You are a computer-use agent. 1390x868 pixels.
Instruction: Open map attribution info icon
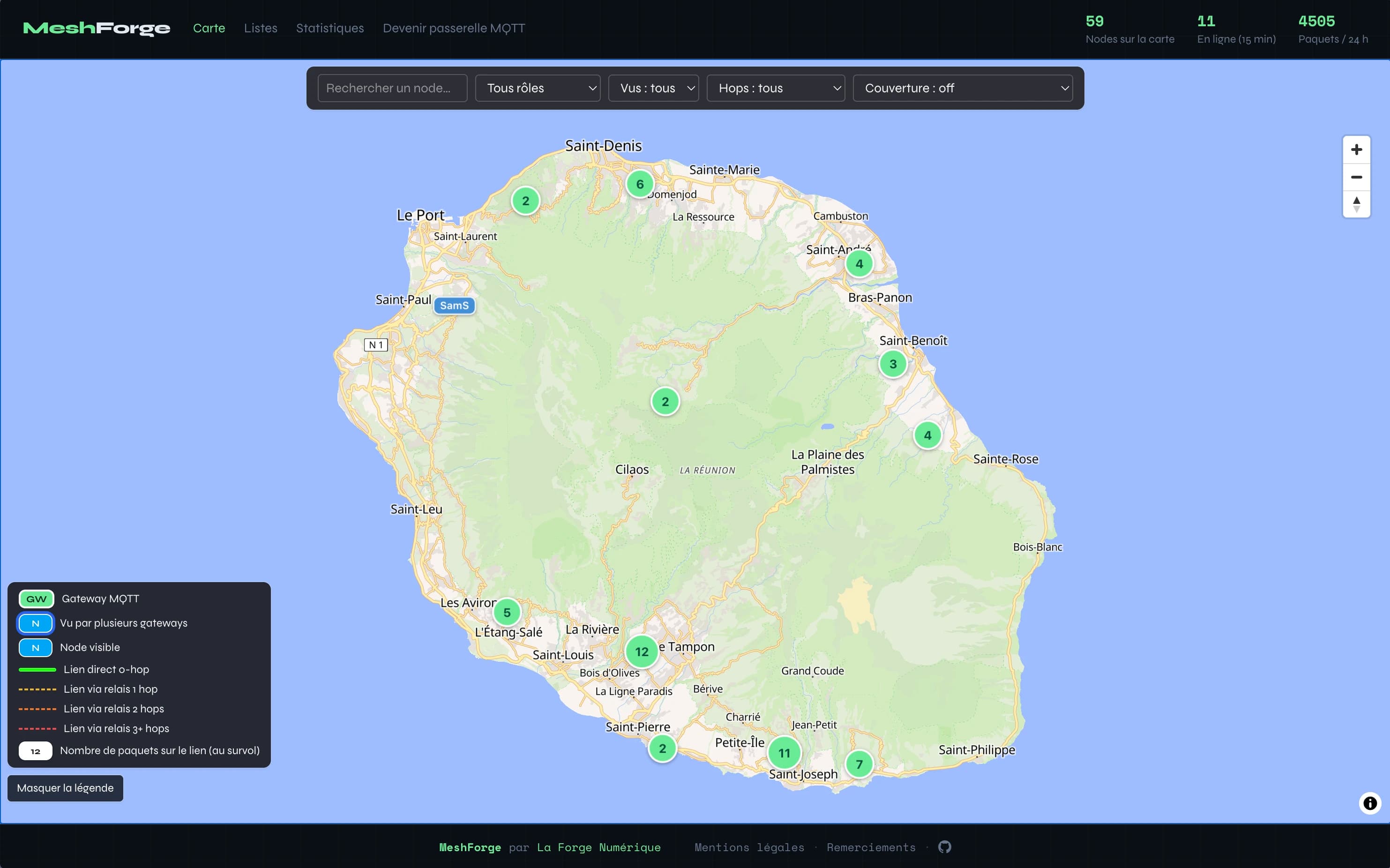click(1370, 803)
